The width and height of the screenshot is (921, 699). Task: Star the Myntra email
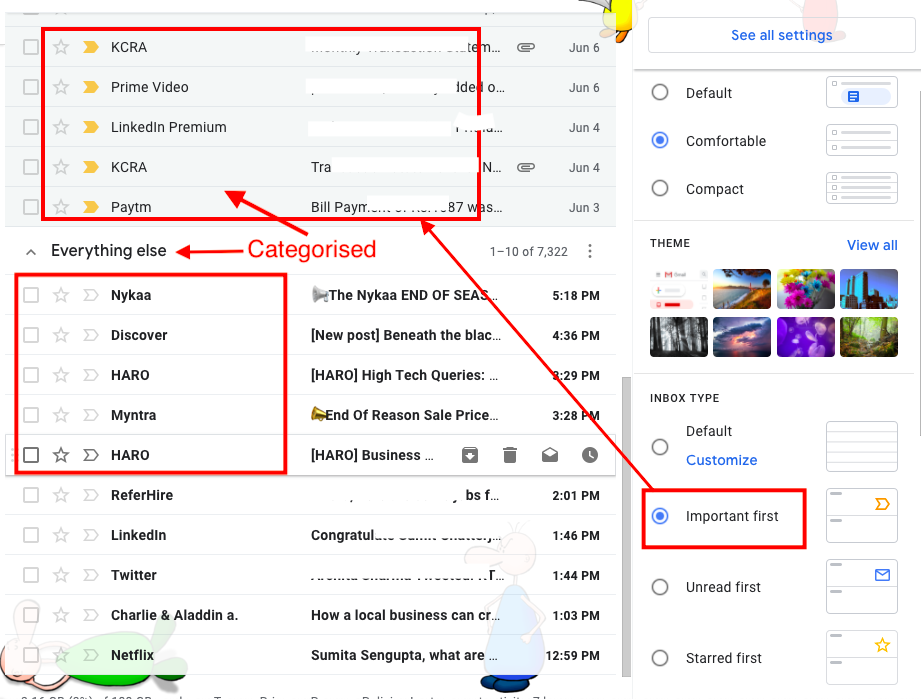point(61,415)
